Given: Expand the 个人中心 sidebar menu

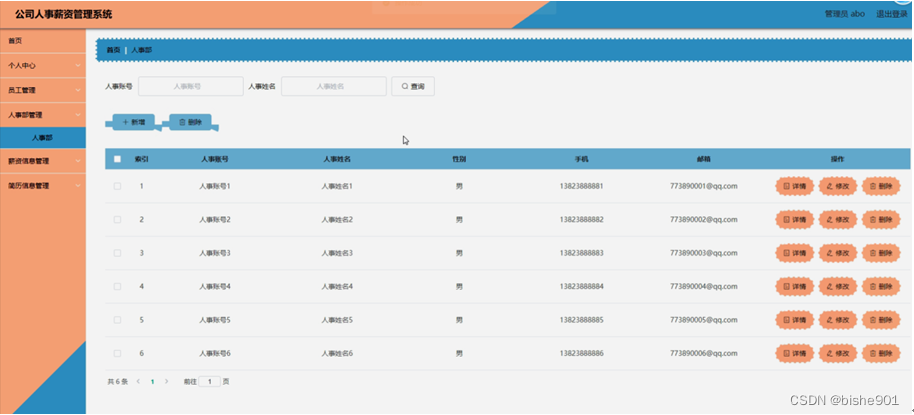Looking at the screenshot, I should [x=43, y=66].
